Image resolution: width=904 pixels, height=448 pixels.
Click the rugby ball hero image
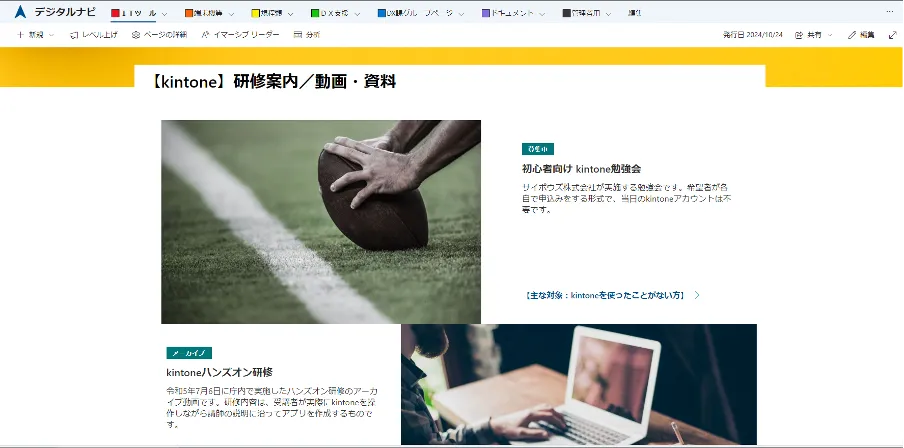click(320, 221)
